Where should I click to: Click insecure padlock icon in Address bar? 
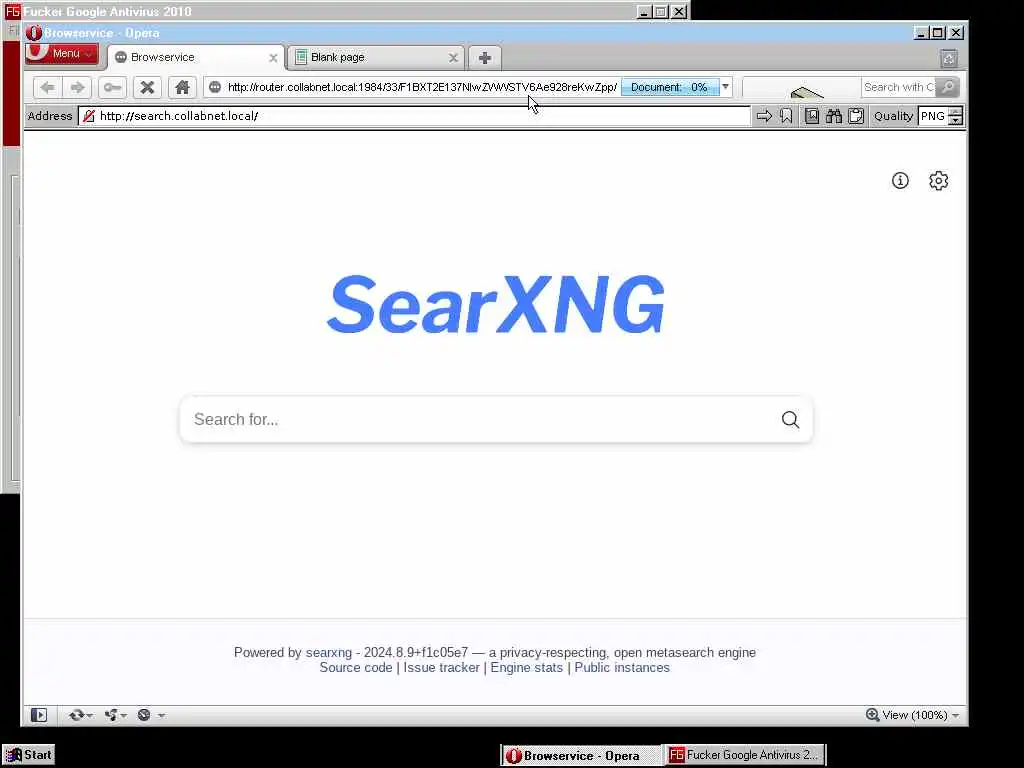pyautogui.click(x=89, y=116)
